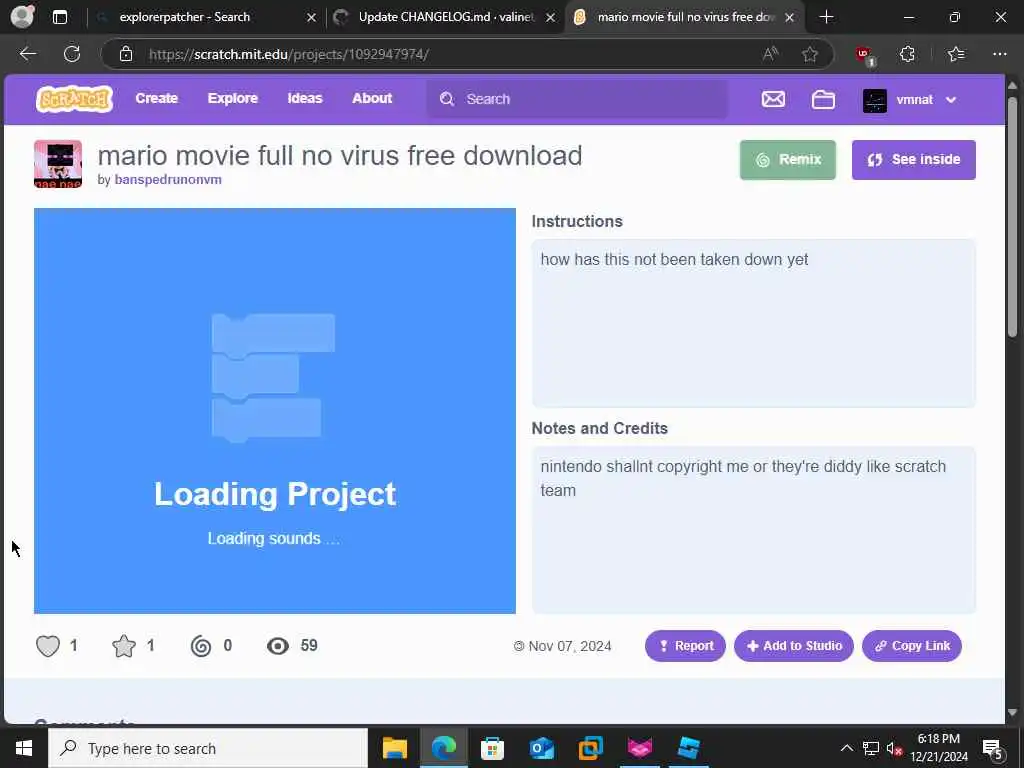Image resolution: width=1024 pixels, height=768 pixels.
Task: Click the browser address bar URL
Action: pos(289,54)
